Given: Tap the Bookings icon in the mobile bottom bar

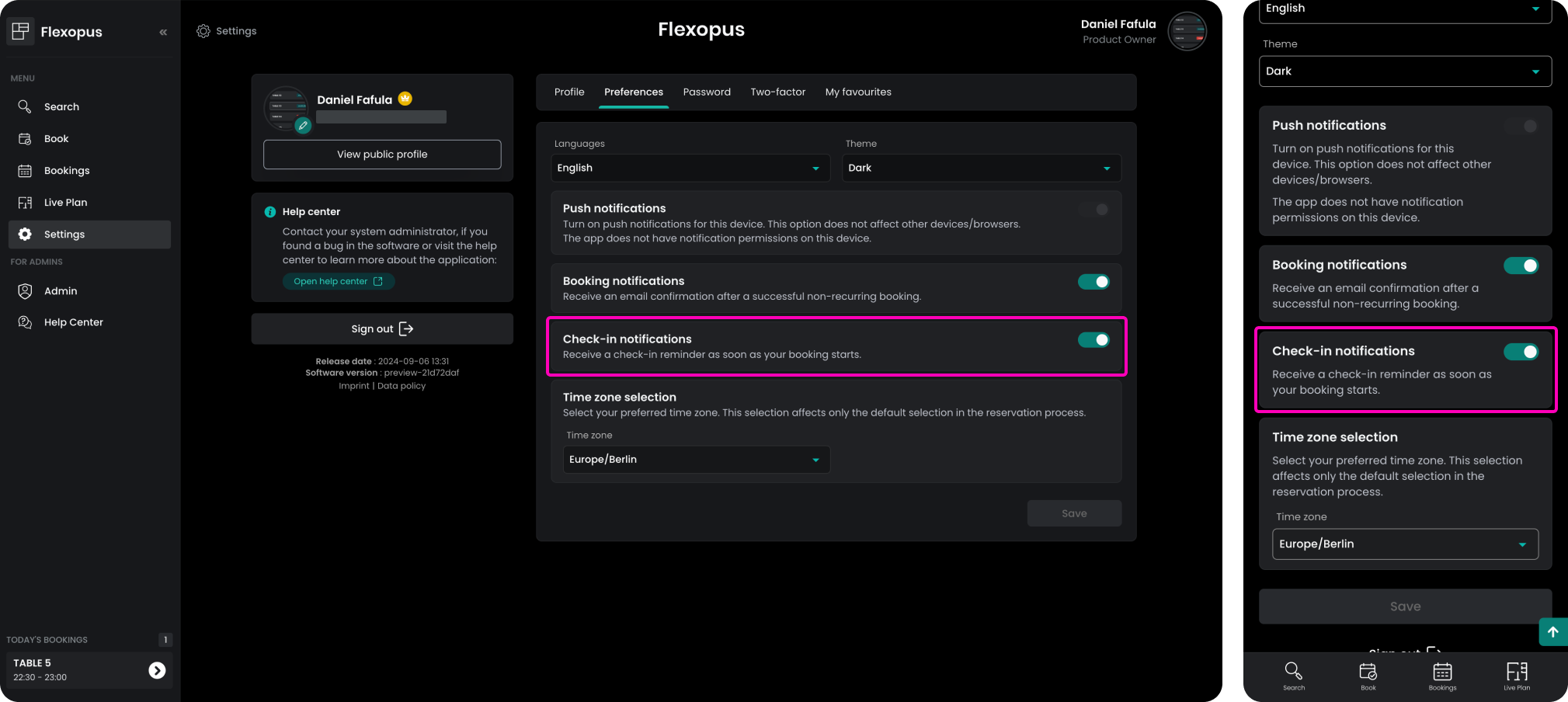Looking at the screenshot, I should [x=1442, y=675].
